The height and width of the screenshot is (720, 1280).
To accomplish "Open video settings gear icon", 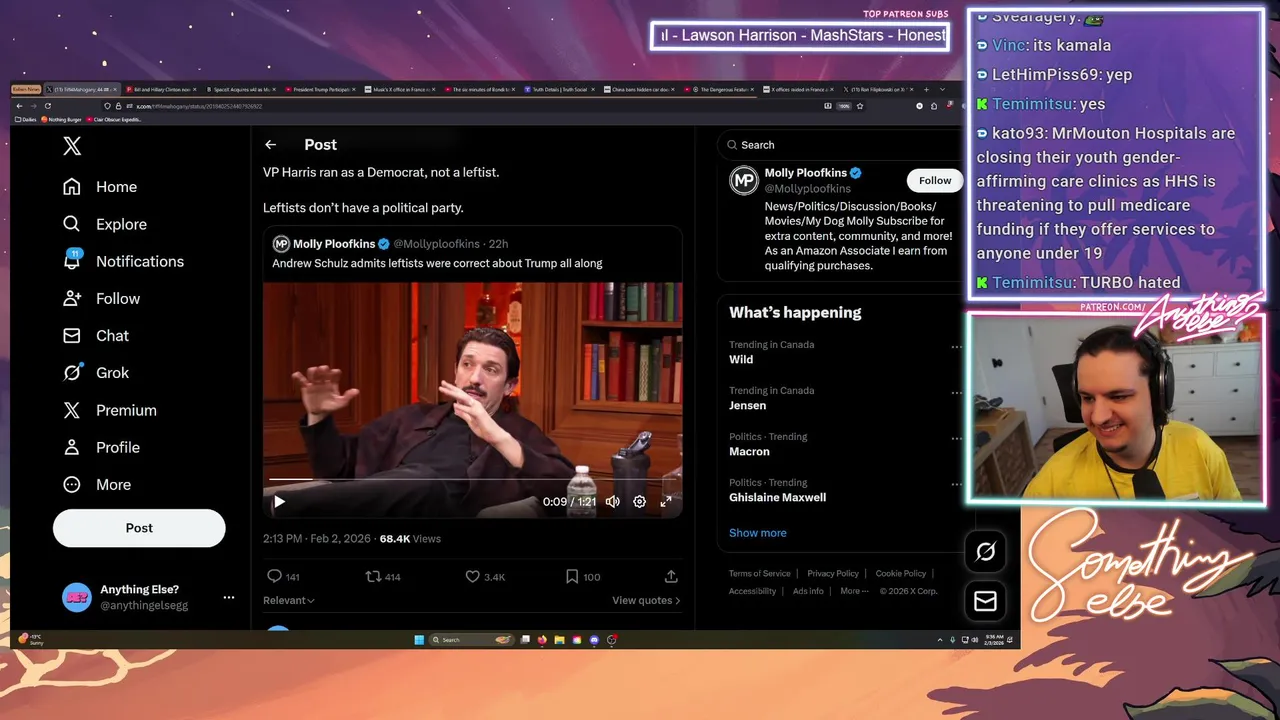I will (x=639, y=502).
